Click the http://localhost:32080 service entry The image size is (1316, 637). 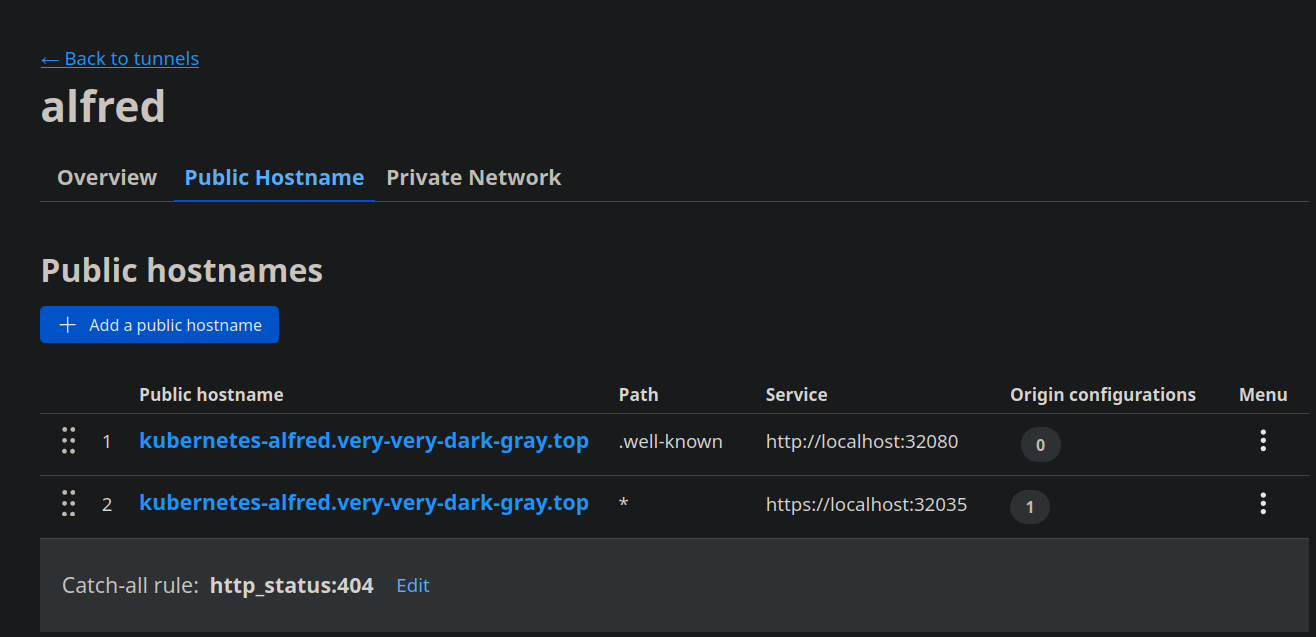pos(862,441)
